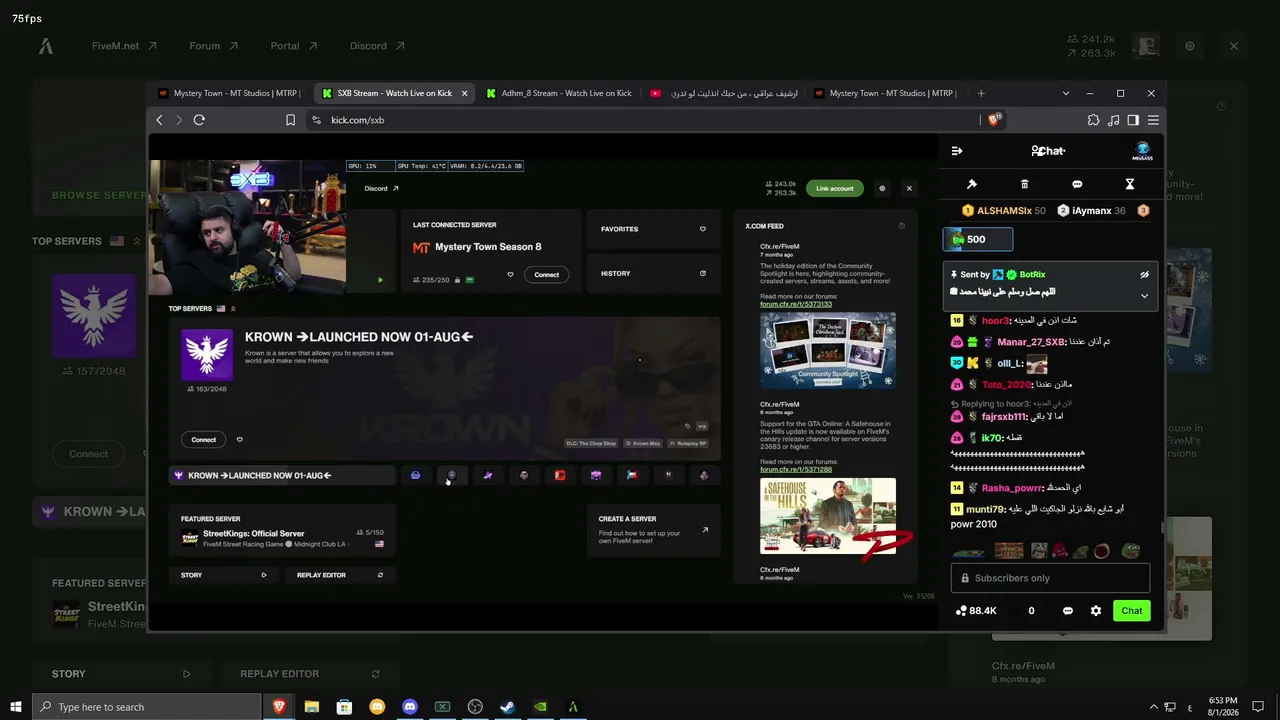
Task: Send message with green Chat button
Action: (x=1132, y=611)
